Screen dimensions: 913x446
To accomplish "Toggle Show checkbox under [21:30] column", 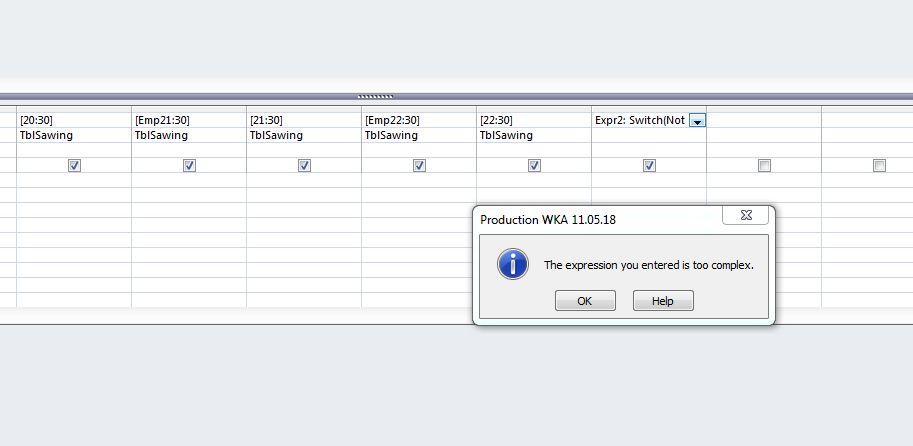I will (304, 166).
